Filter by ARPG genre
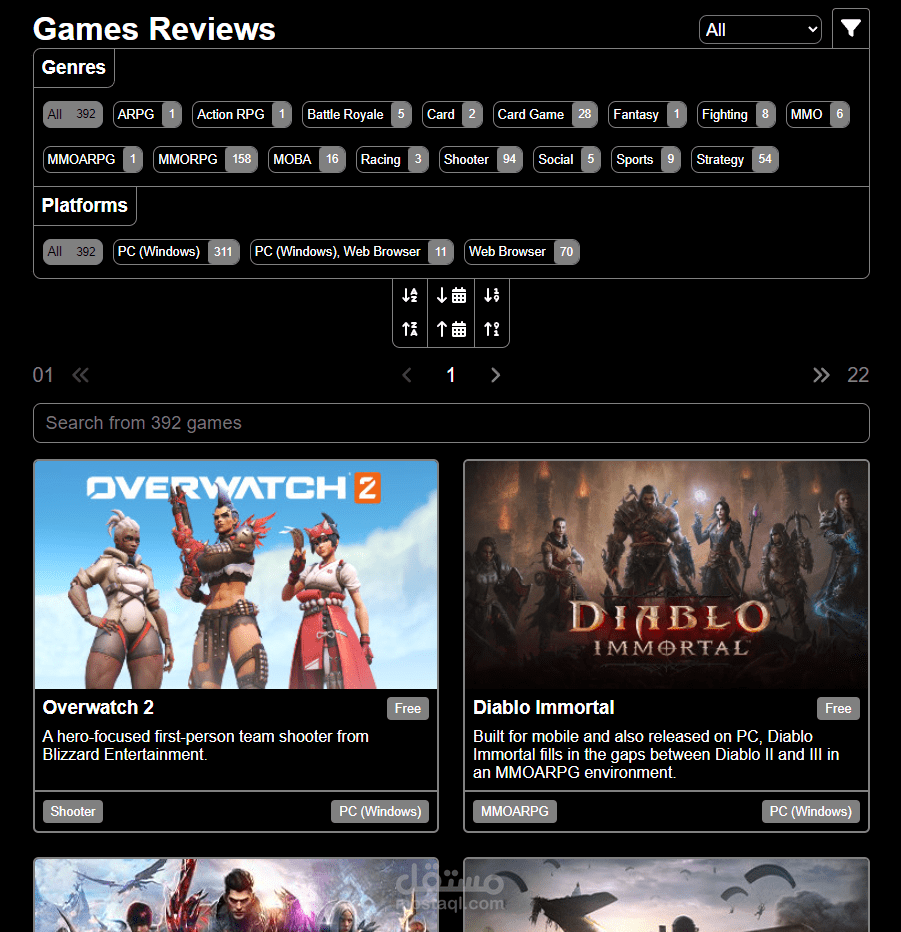The width and height of the screenshot is (901, 932). tap(147, 114)
